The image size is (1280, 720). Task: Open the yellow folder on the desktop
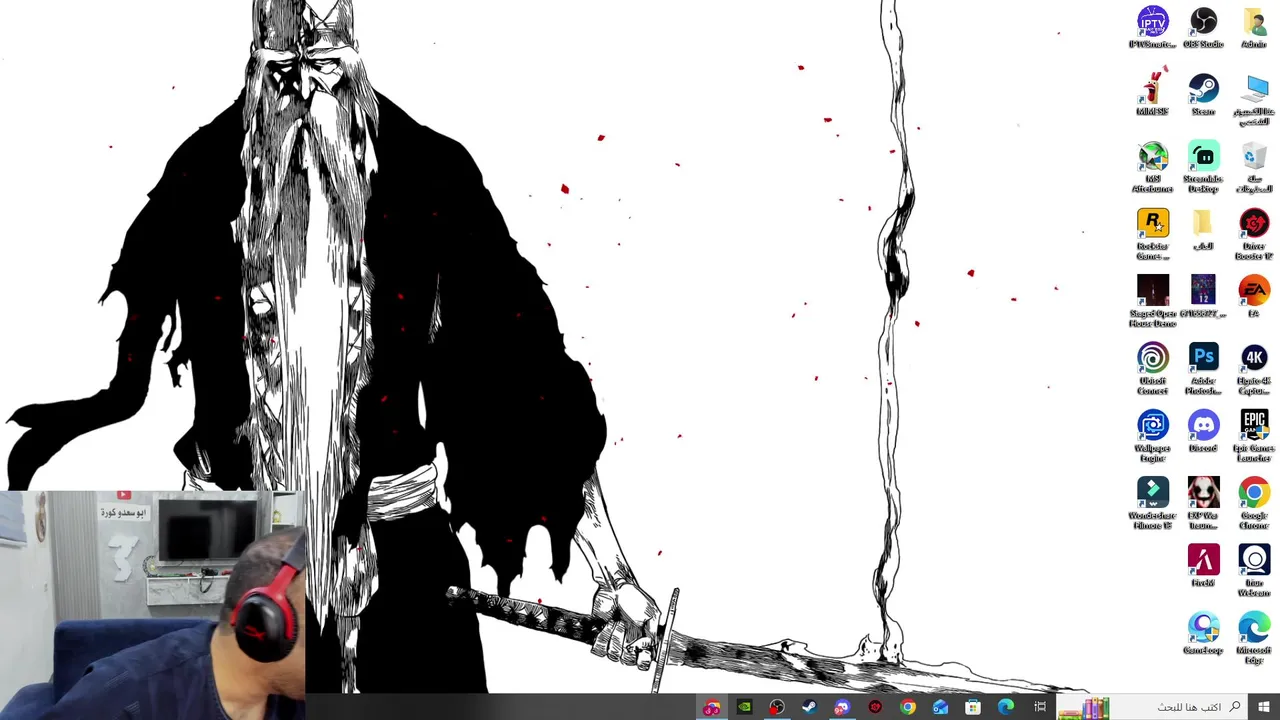(x=1203, y=229)
